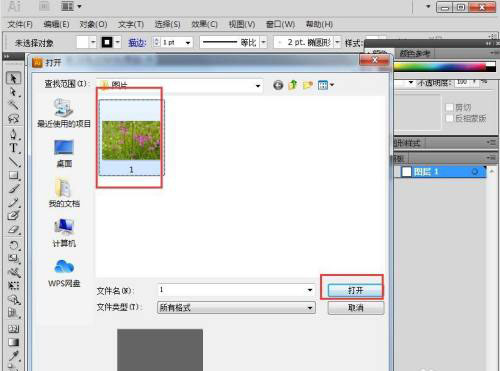Open the view menu dropdown arrow

point(332,85)
